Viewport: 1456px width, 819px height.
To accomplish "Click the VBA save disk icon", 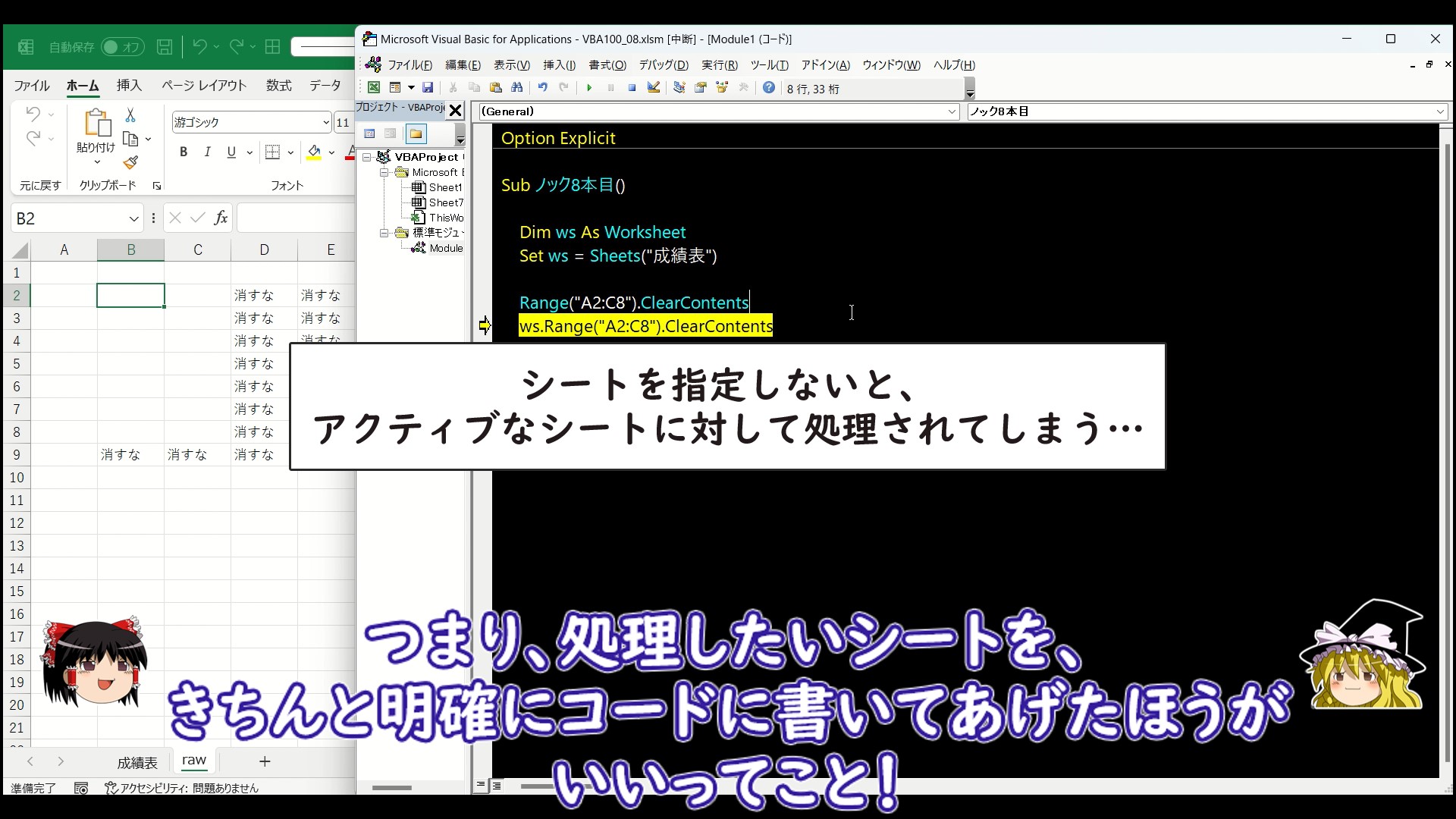I will tap(428, 88).
